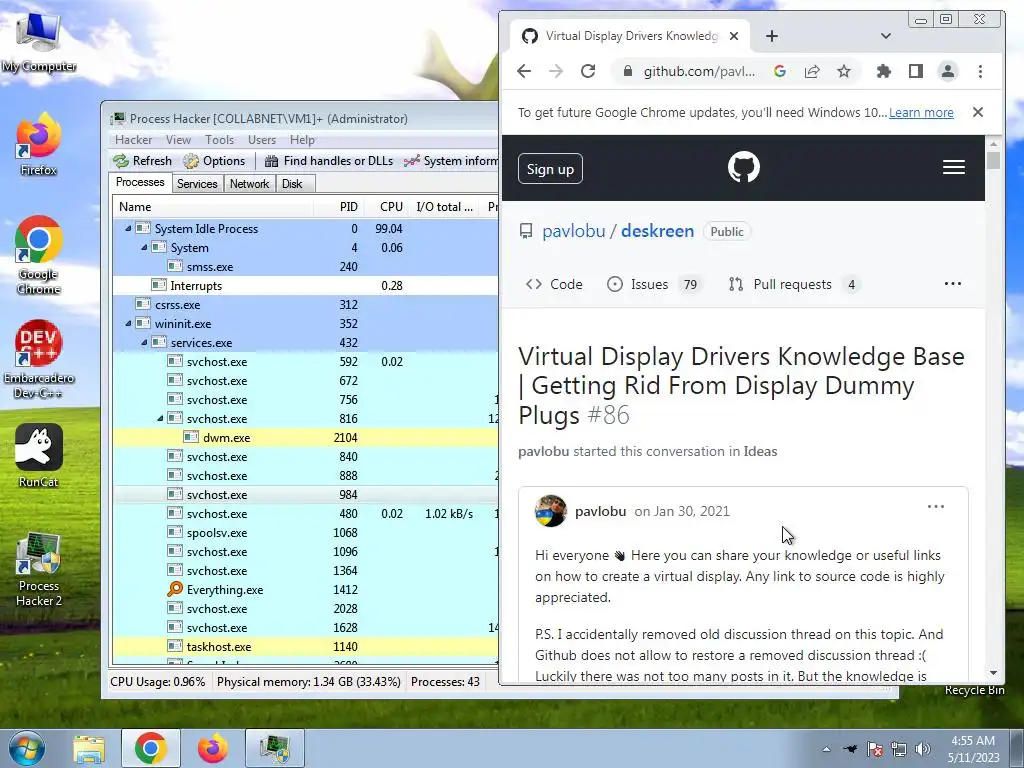1024x768 pixels.
Task: Bookmark this page with star icon
Action: [844, 71]
